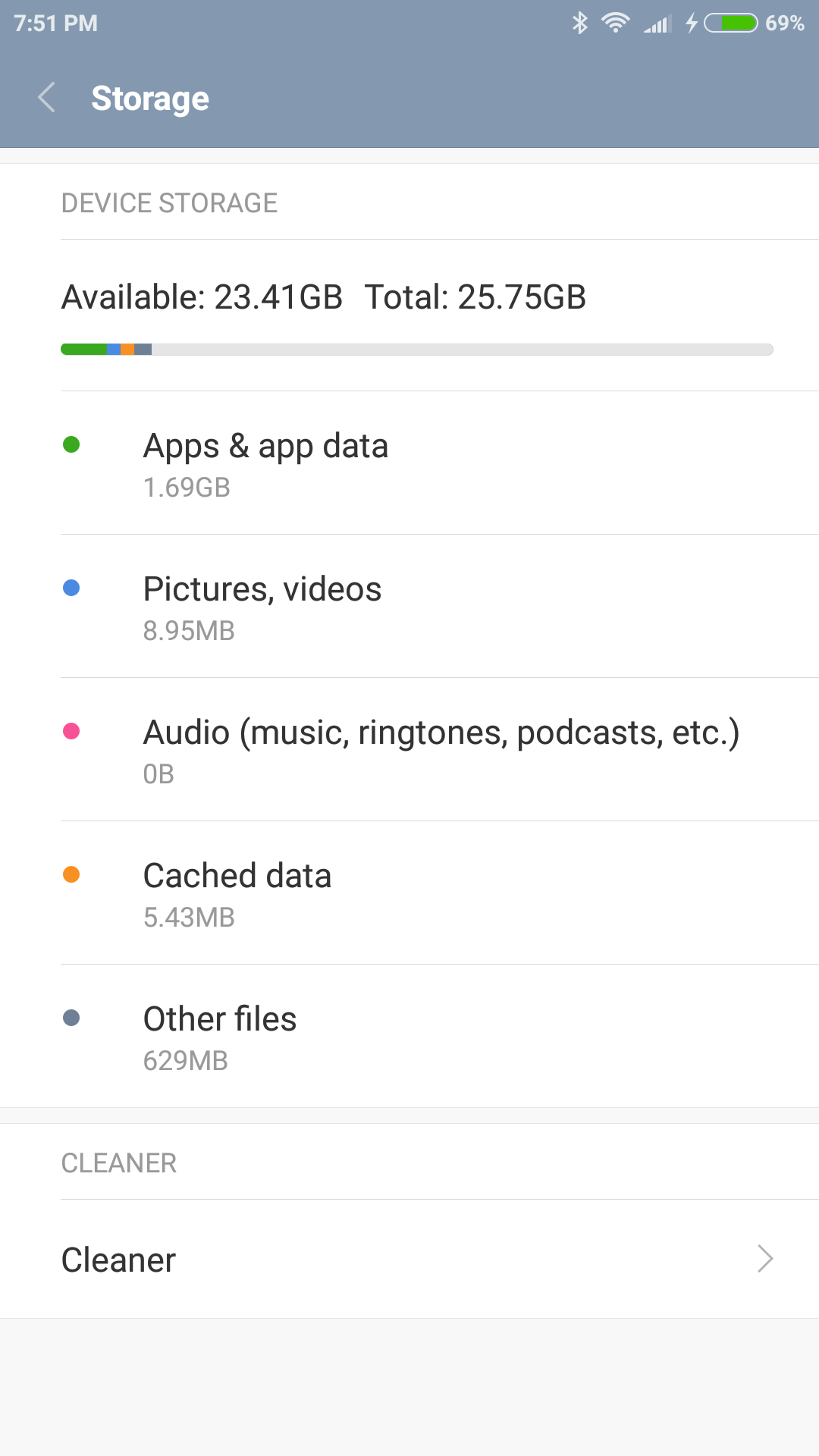819x1456 pixels.
Task: Tap the 7:51 PM clock
Action: click(56, 24)
